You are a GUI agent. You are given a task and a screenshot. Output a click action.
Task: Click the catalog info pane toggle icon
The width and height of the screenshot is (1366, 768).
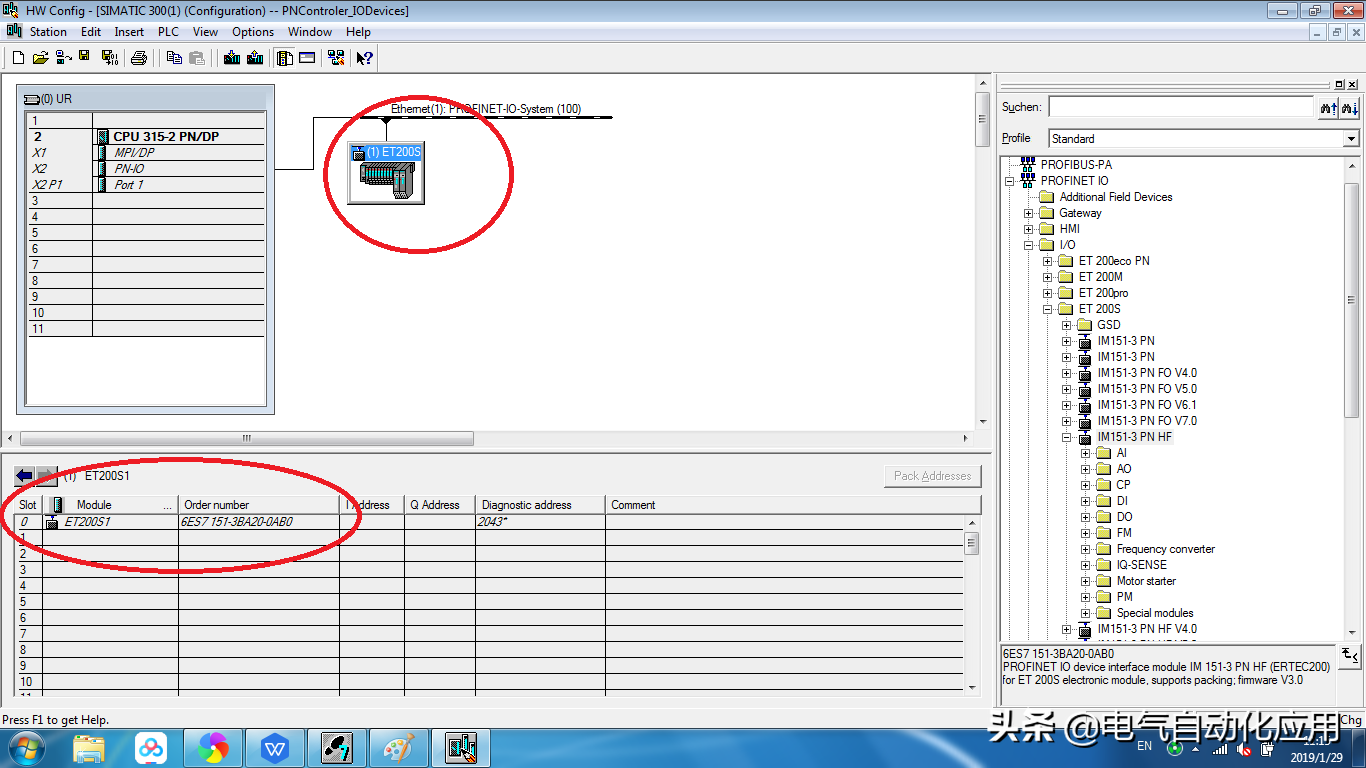tap(1349, 655)
